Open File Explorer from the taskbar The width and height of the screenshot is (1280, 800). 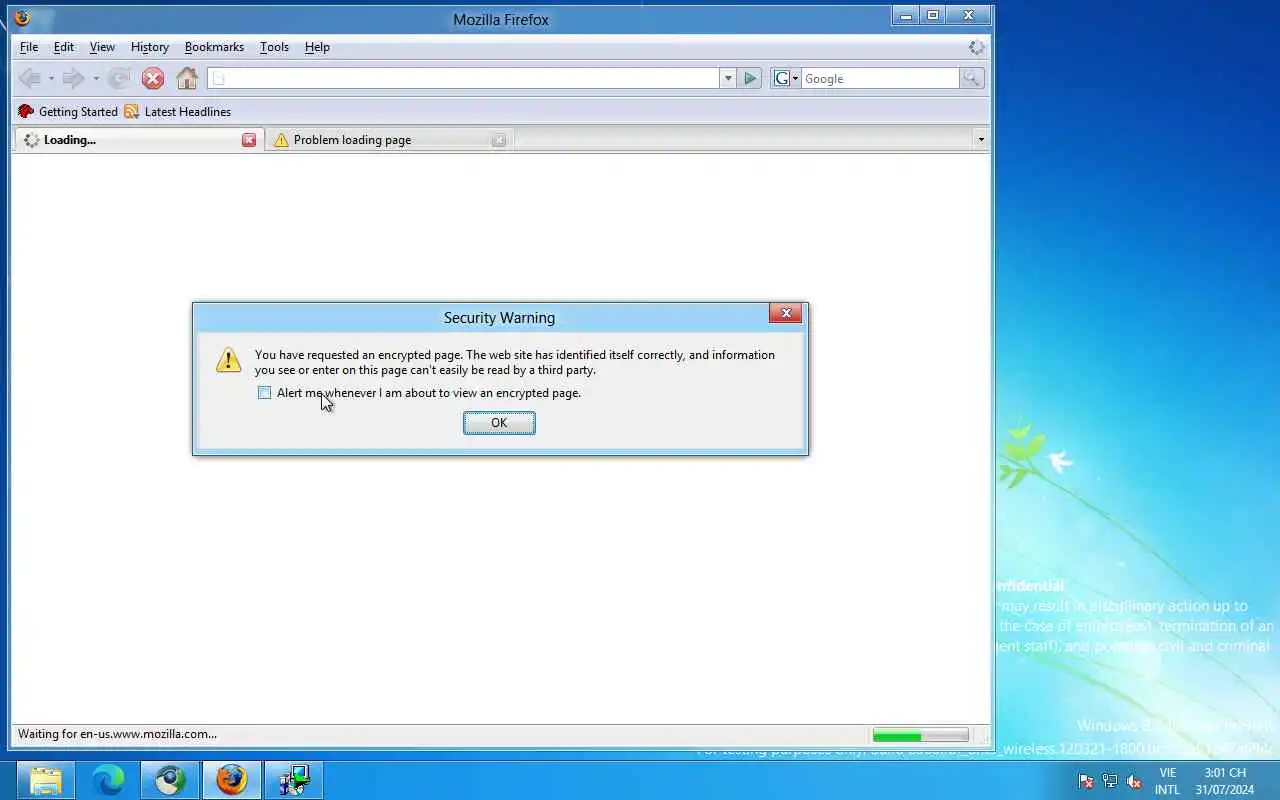click(45, 780)
